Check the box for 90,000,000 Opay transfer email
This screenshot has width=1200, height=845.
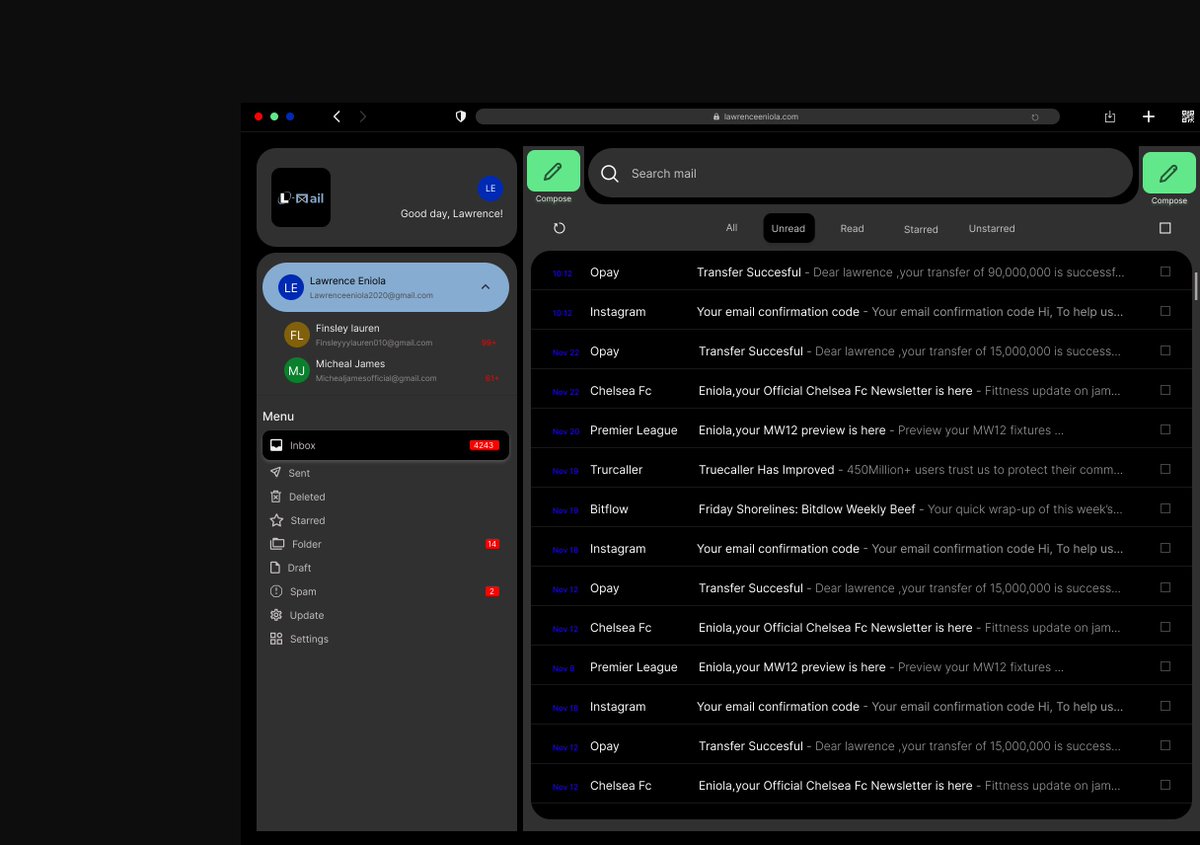click(x=1165, y=272)
